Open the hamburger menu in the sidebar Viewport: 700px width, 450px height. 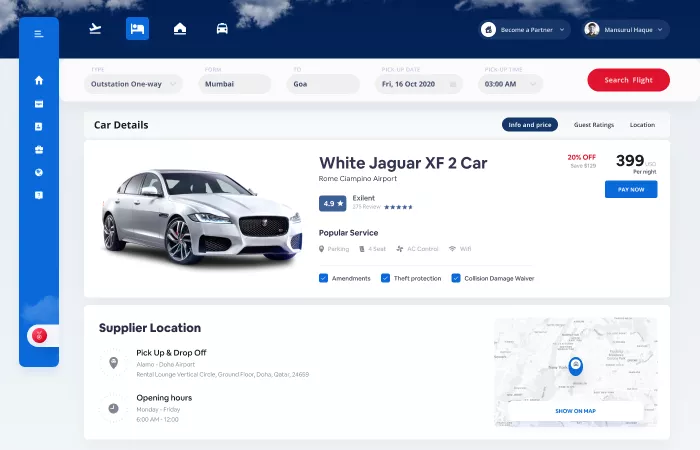tap(39, 34)
